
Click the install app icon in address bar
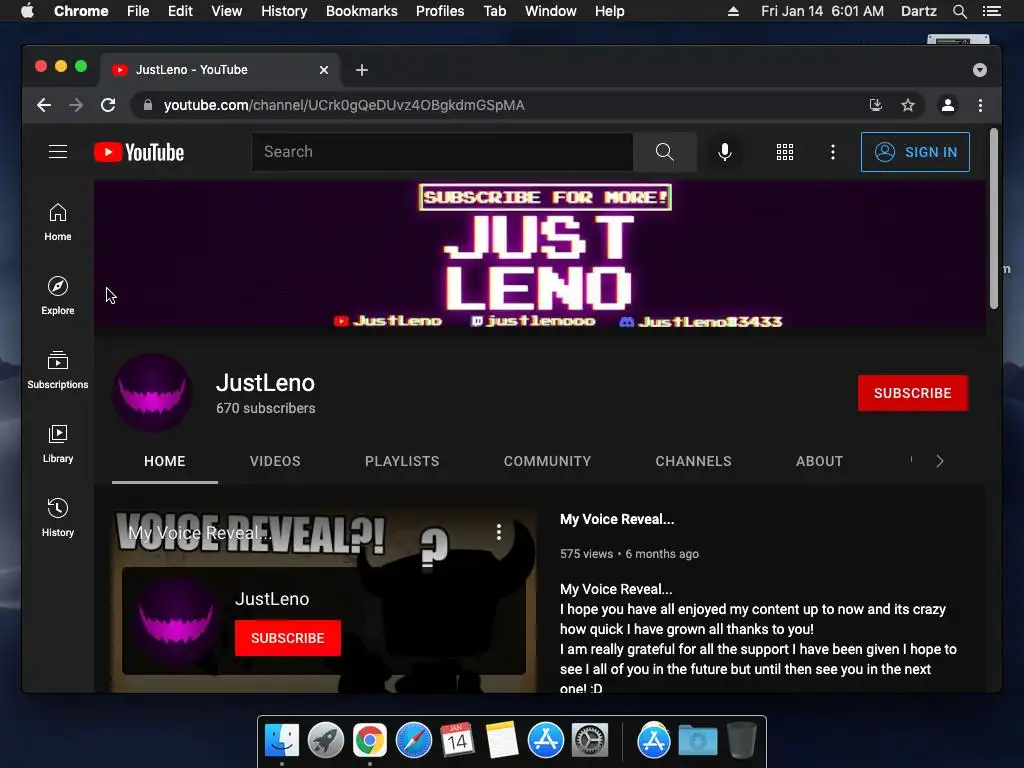(876, 105)
